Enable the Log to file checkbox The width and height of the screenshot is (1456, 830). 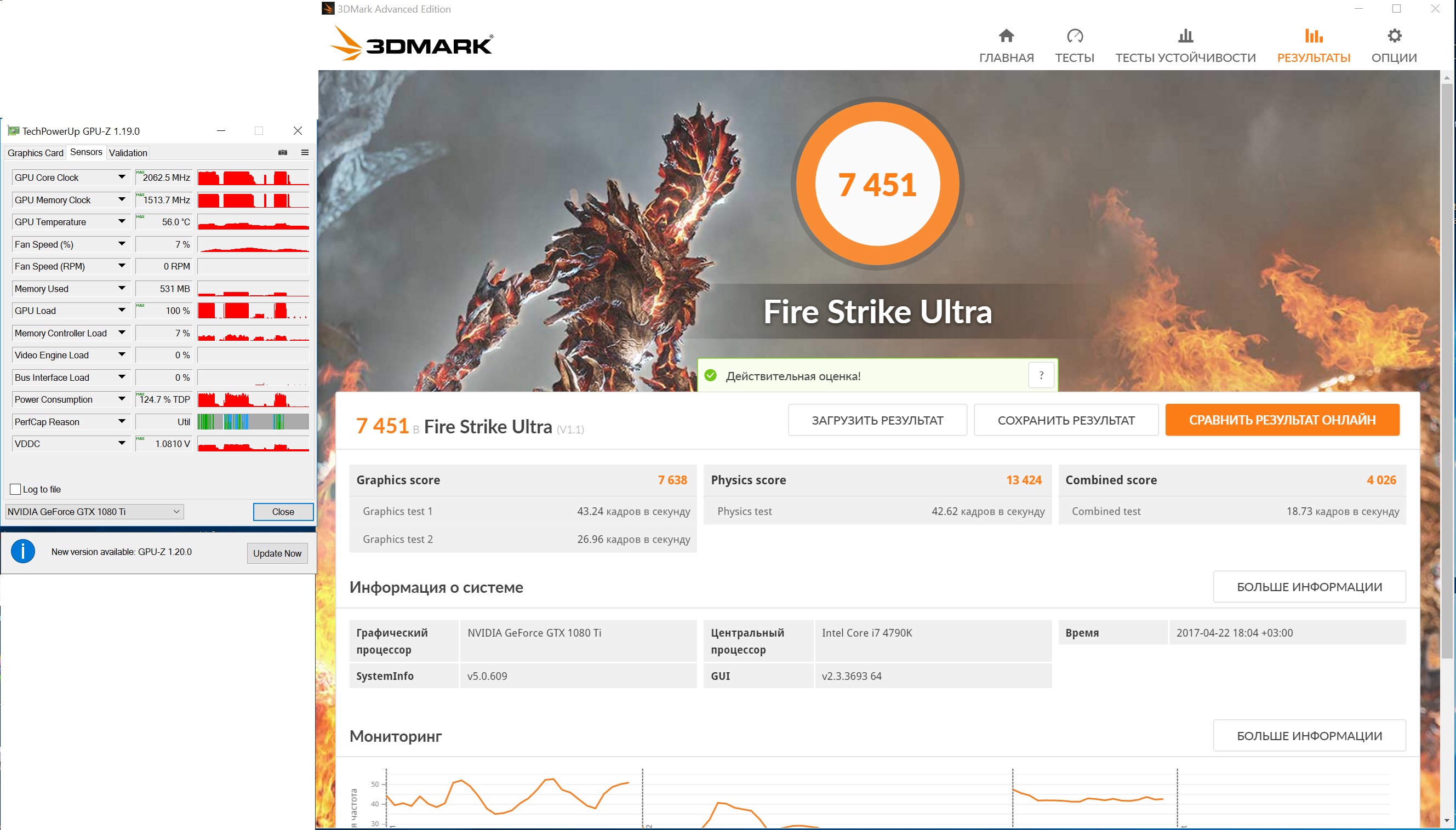click(x=16, y=489)
